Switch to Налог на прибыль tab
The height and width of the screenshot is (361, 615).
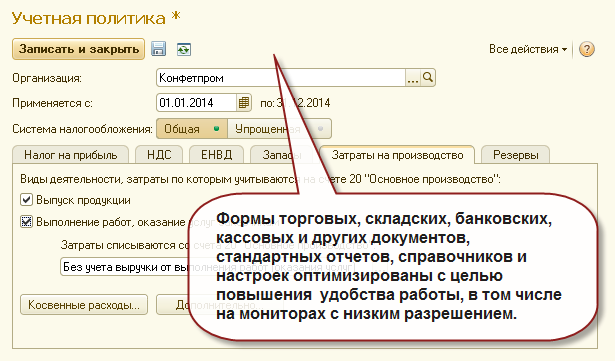tap(71, 155)
